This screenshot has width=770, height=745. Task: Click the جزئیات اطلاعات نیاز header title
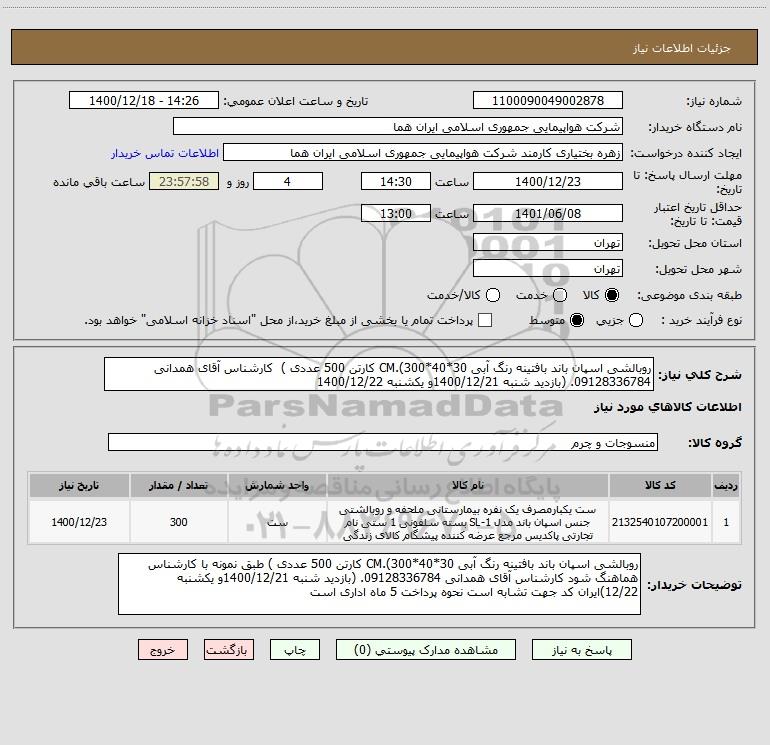click(681, 48)
